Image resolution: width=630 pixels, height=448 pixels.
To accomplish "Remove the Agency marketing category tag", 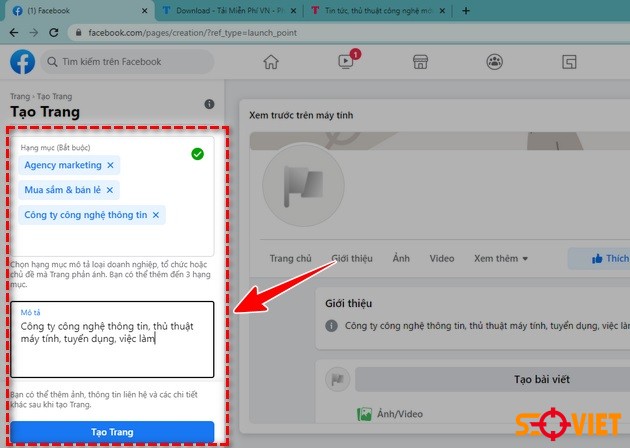I will tap(110, 165).
